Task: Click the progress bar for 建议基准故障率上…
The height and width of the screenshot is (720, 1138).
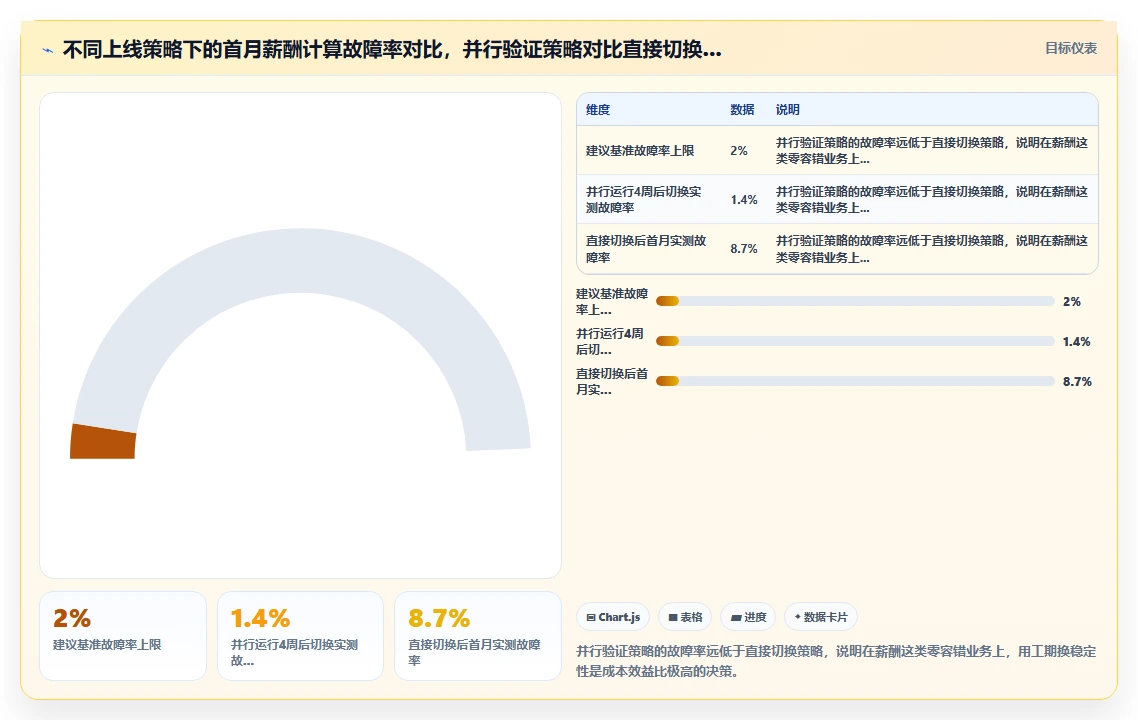Action: (855, 301)
